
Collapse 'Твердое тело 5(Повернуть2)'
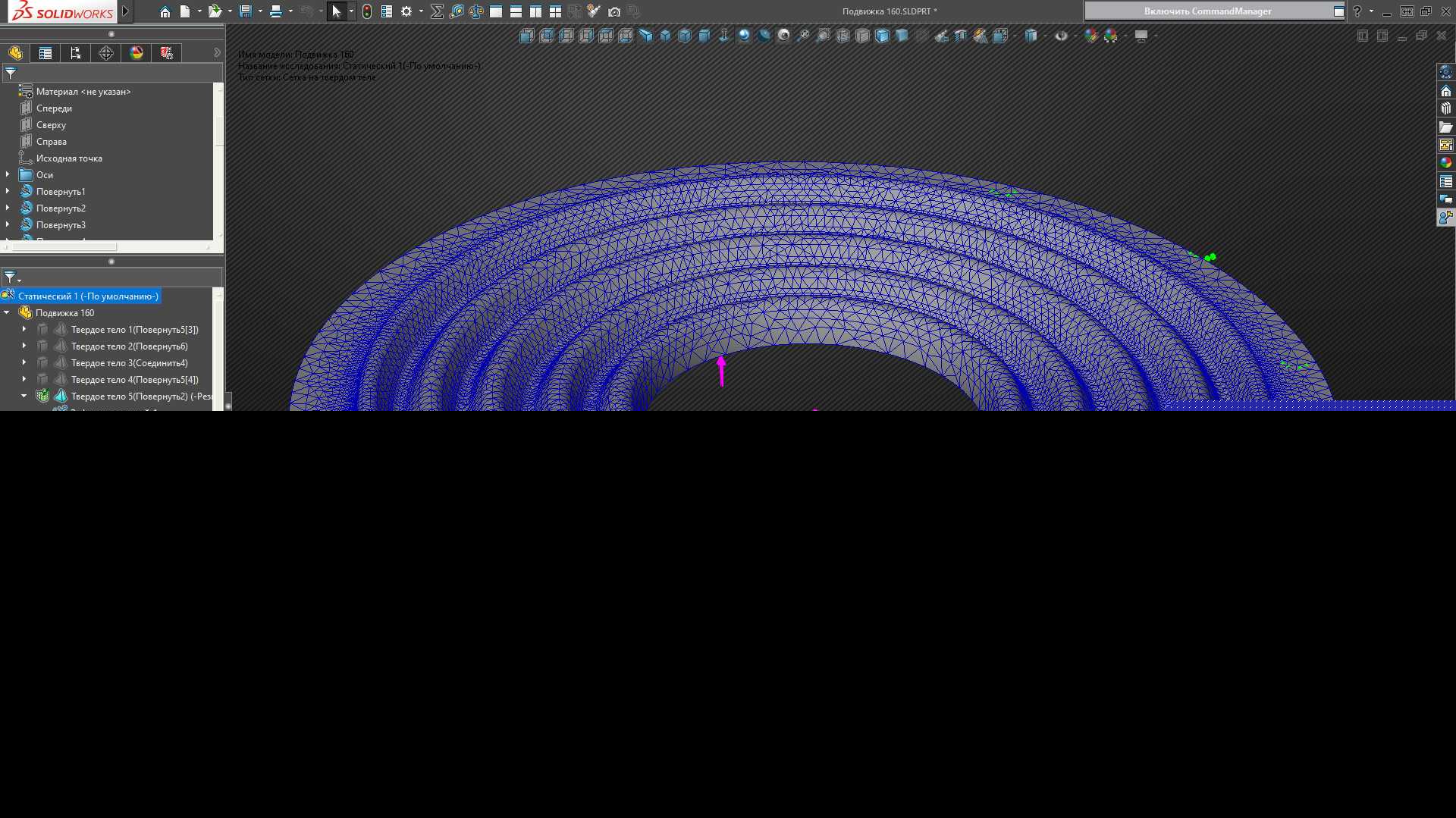point(24,396)
